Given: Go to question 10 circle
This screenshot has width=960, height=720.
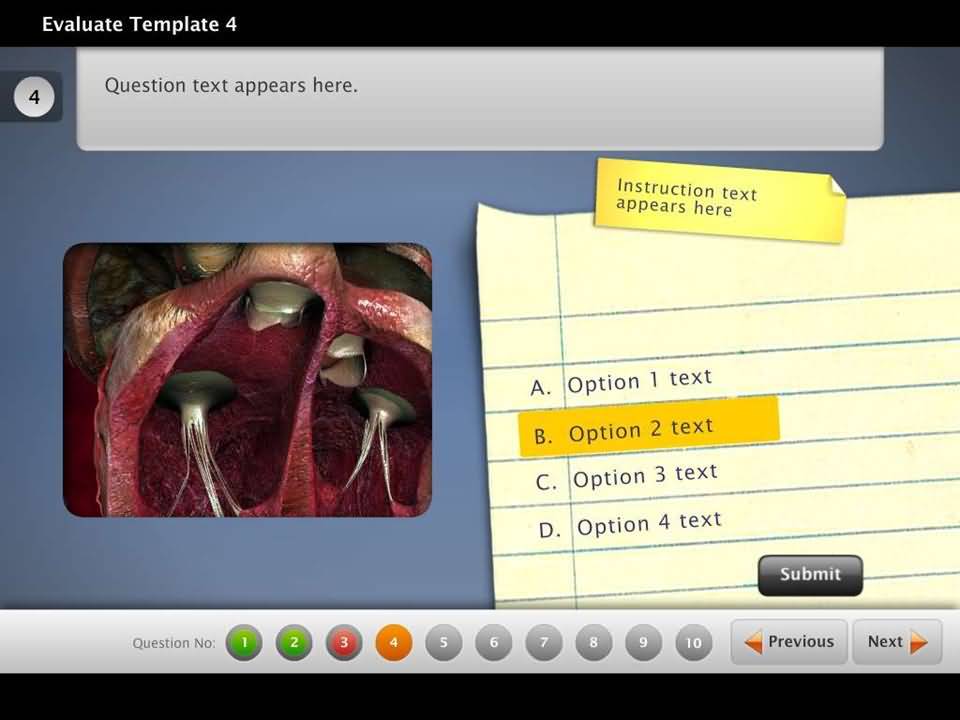Looking at the screenshot, I should (x=694, y=643).
